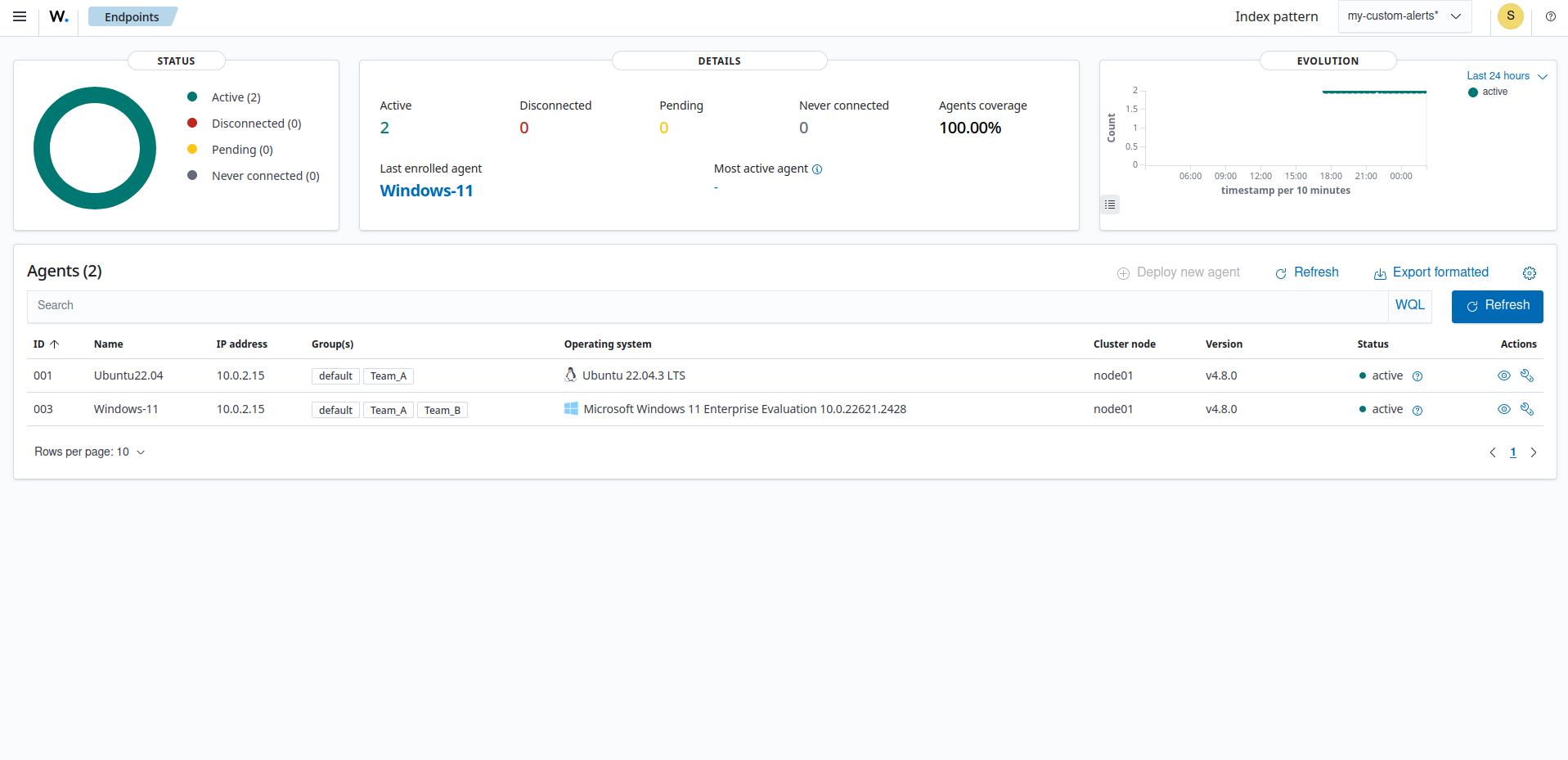
Task: Open the Last 24 hours time range dropdown
Action: [1505, 75]
